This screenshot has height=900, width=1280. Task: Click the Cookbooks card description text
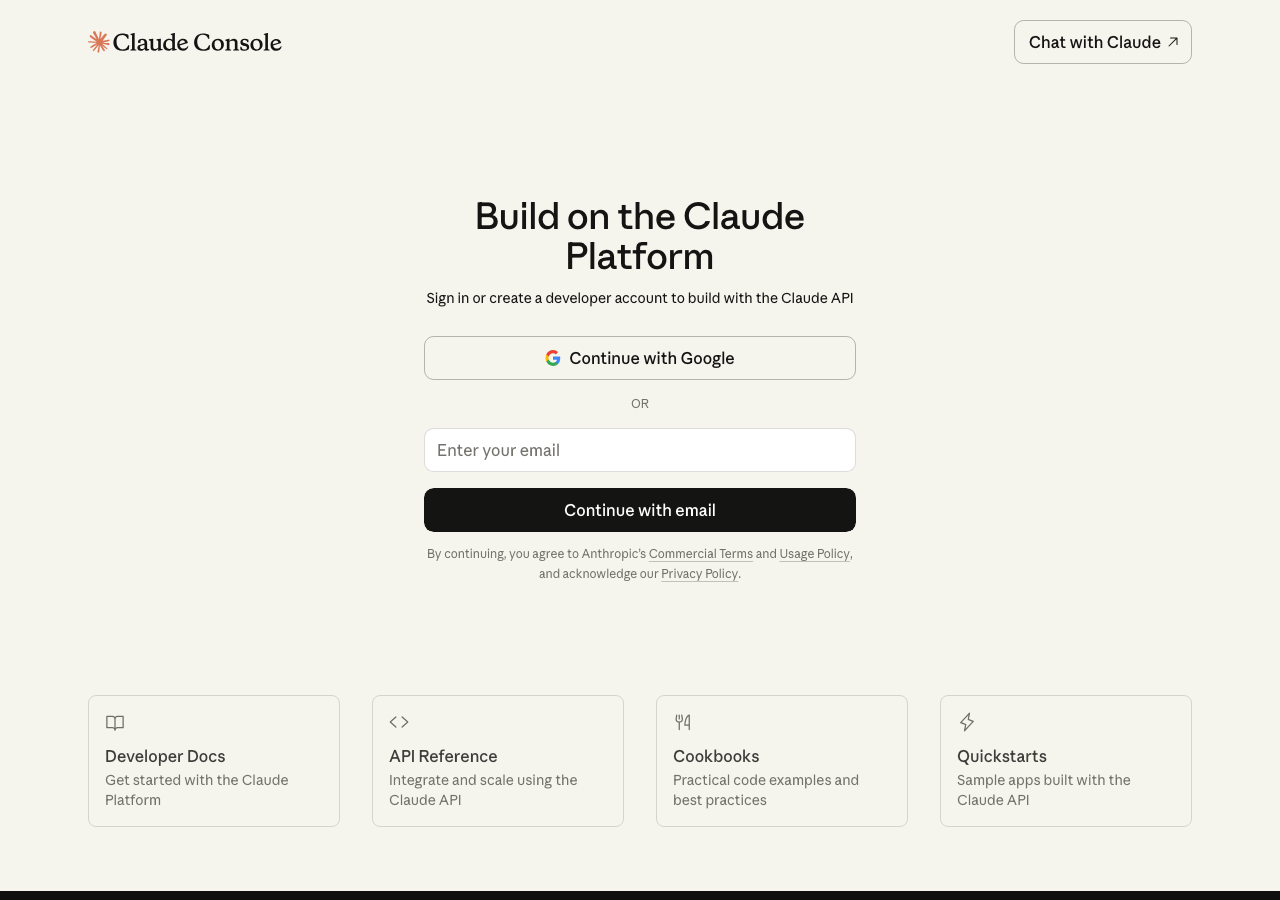click(x=766, y=790)
